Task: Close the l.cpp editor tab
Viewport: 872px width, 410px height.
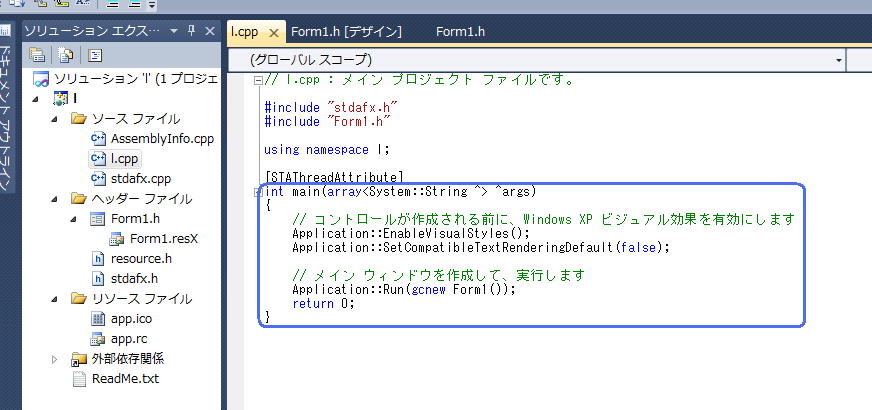Action: (x=274, y=32)
